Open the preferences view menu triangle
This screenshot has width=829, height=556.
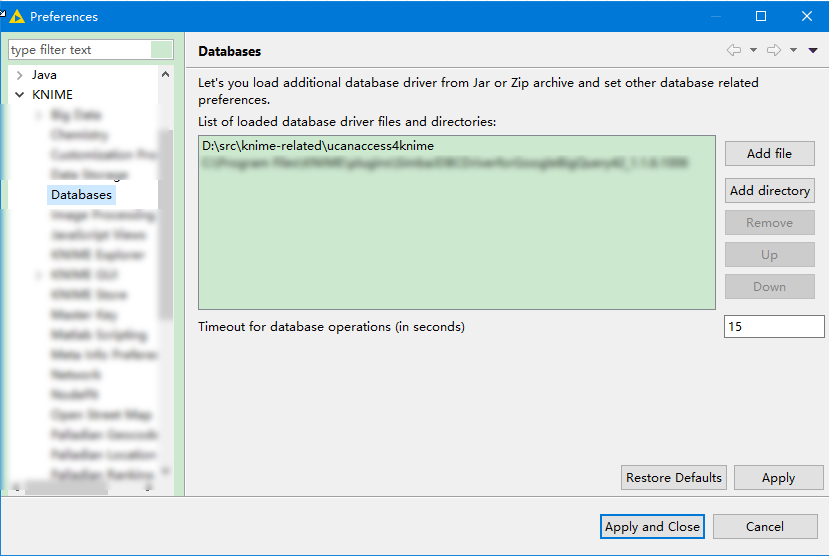(x=813, y=50)
